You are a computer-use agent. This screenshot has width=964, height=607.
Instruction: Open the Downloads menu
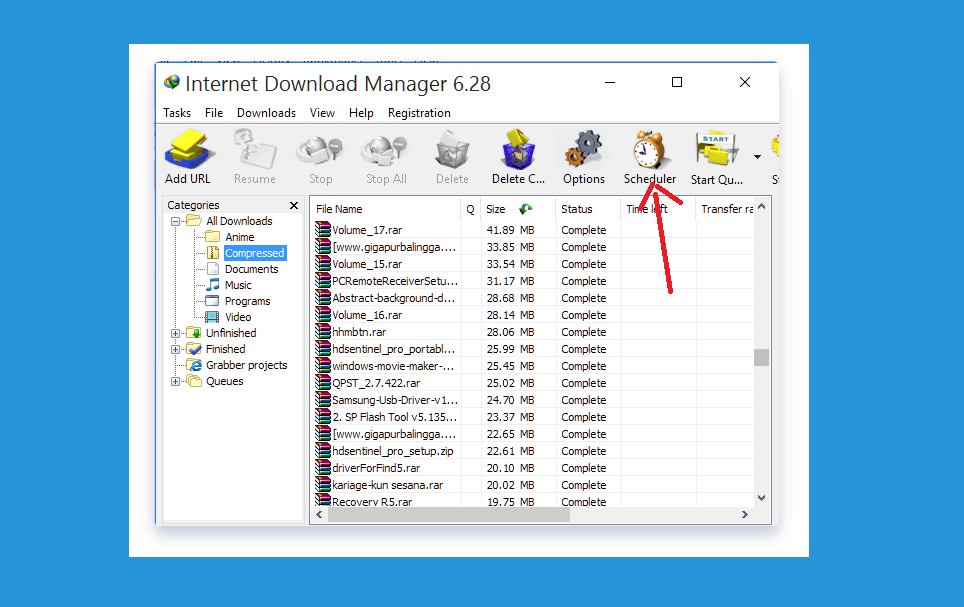click(266, 113)
